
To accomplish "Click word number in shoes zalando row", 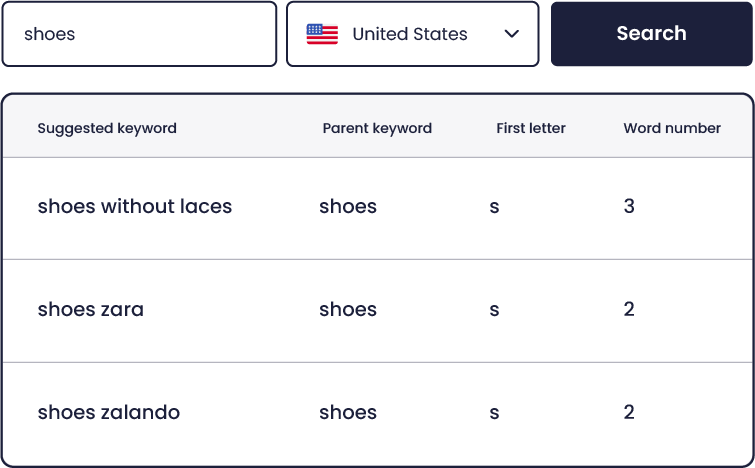I will [629, 412].
